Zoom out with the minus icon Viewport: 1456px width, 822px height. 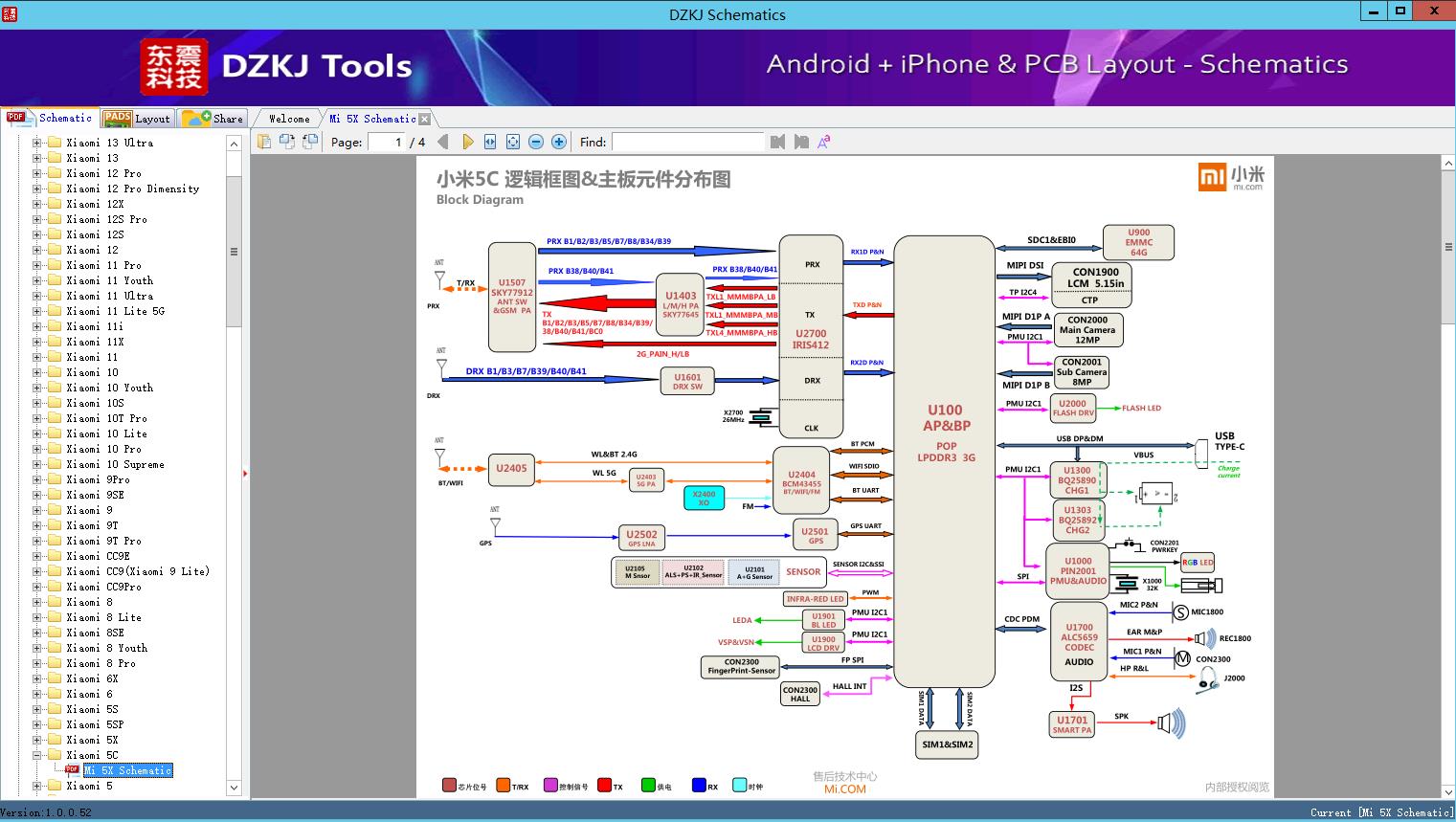pos(536,142)
